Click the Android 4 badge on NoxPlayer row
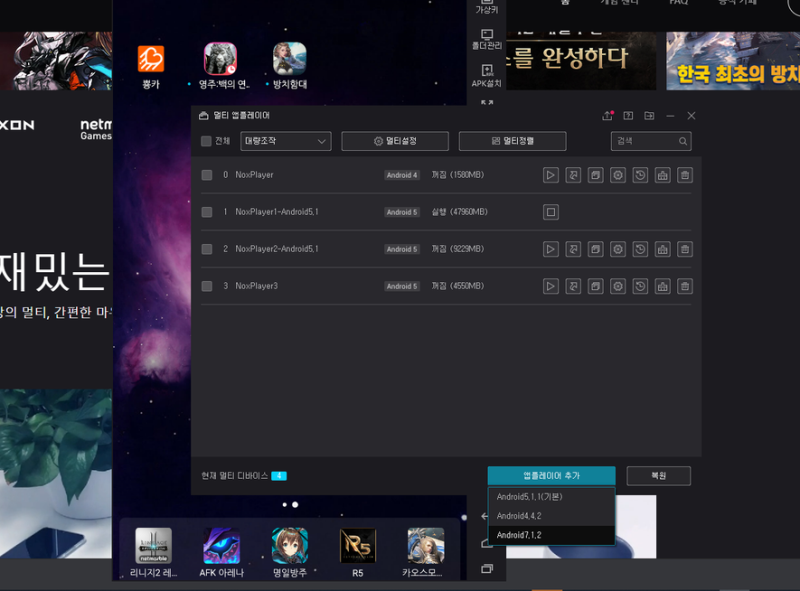The width and height of the screenshot is (800, 591). point(402,175)
